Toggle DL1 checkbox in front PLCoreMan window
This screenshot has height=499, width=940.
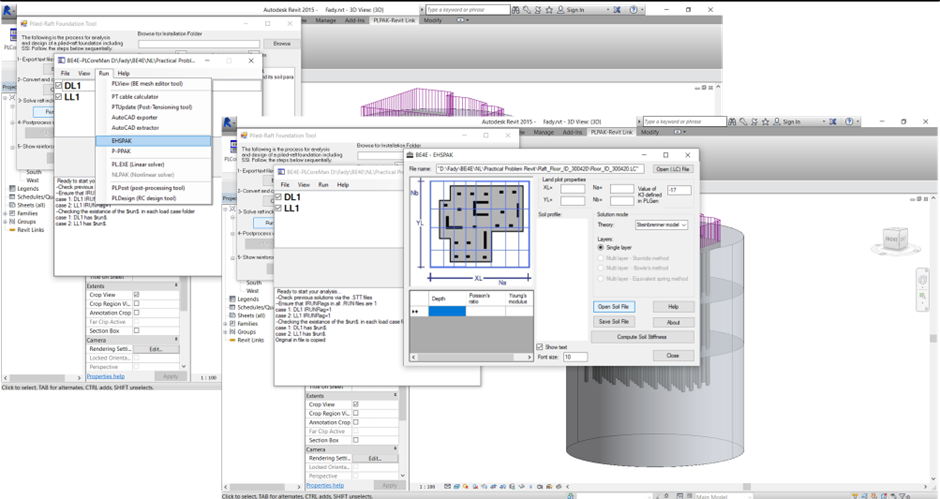(278, 197)
